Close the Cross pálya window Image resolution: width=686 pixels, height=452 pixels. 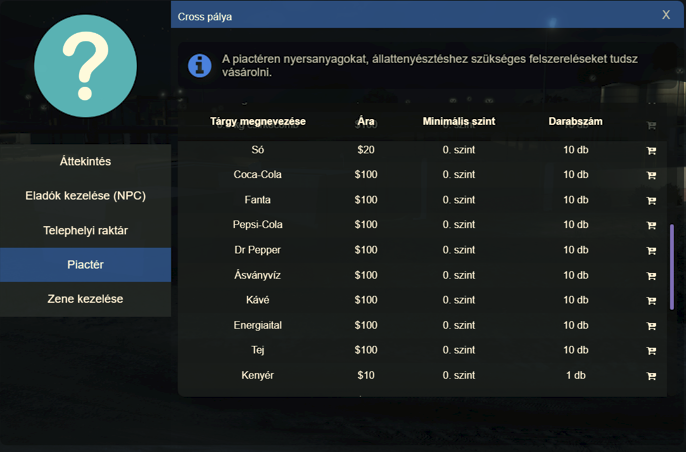click(x=666, y=15)
